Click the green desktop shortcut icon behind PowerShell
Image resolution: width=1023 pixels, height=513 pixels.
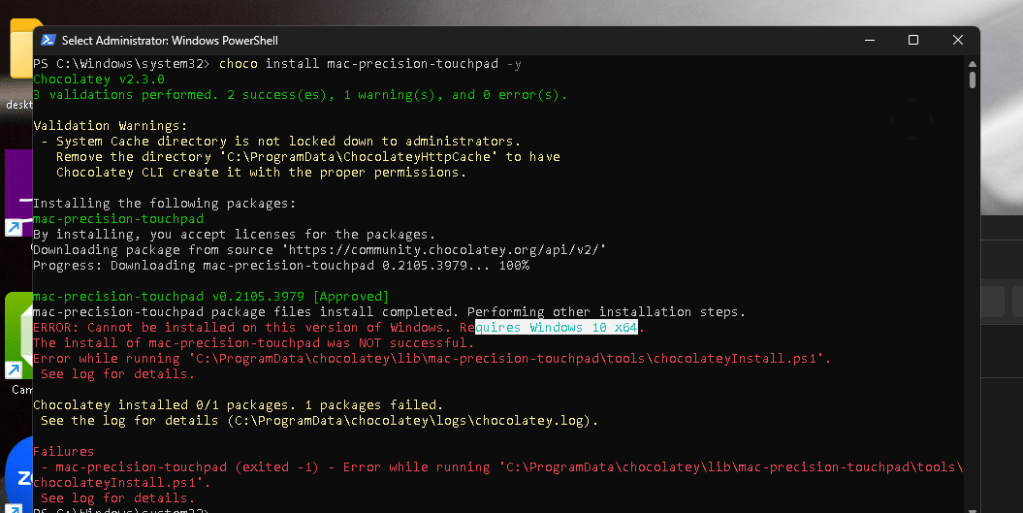[18, 335]
